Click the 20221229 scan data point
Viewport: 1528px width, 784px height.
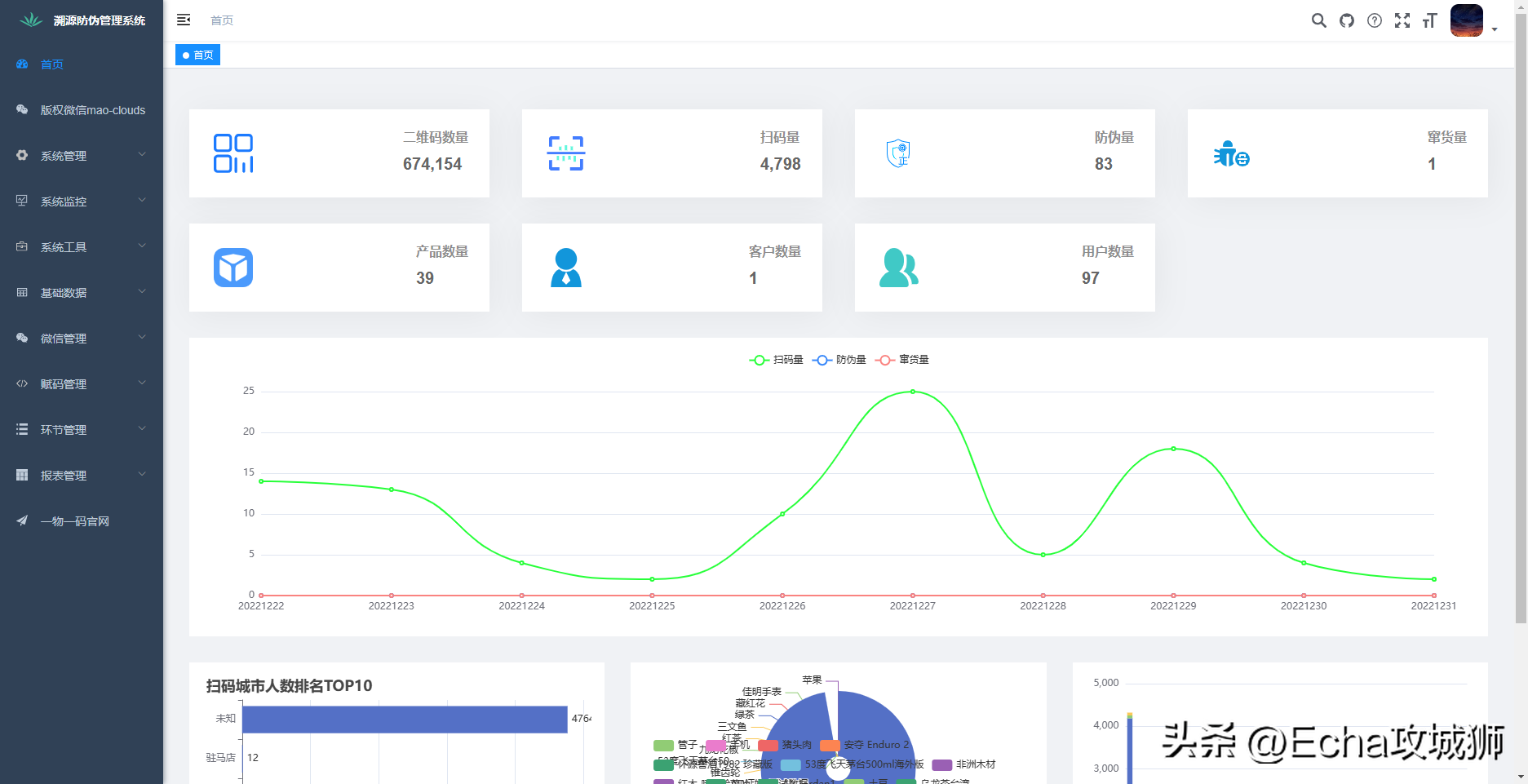1173,449
